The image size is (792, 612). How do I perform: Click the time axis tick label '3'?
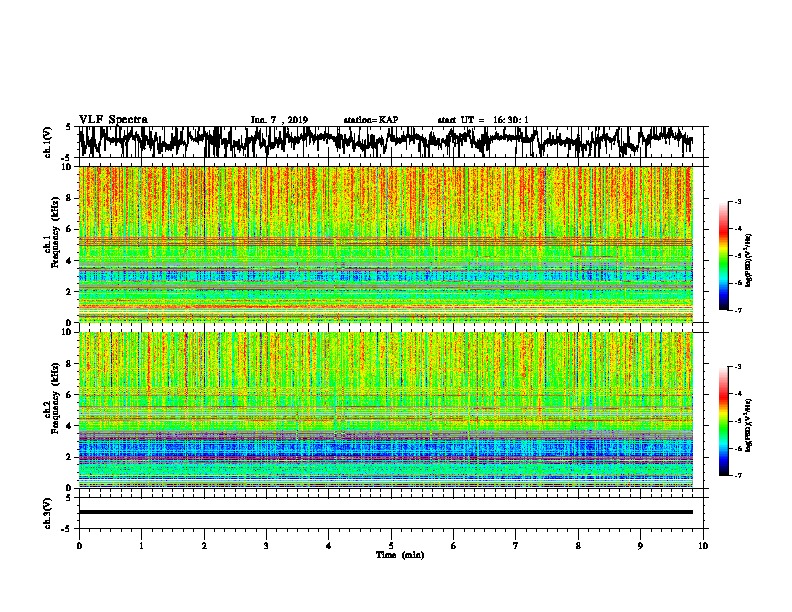pyautogui.click(x=266, y=546)
